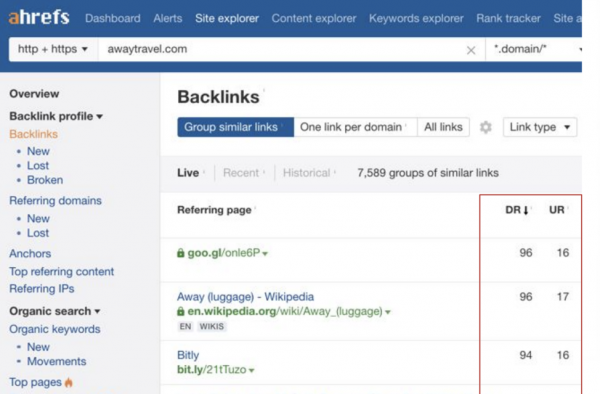
Task: Open the Alerts menu item
Action: [168, 18]
